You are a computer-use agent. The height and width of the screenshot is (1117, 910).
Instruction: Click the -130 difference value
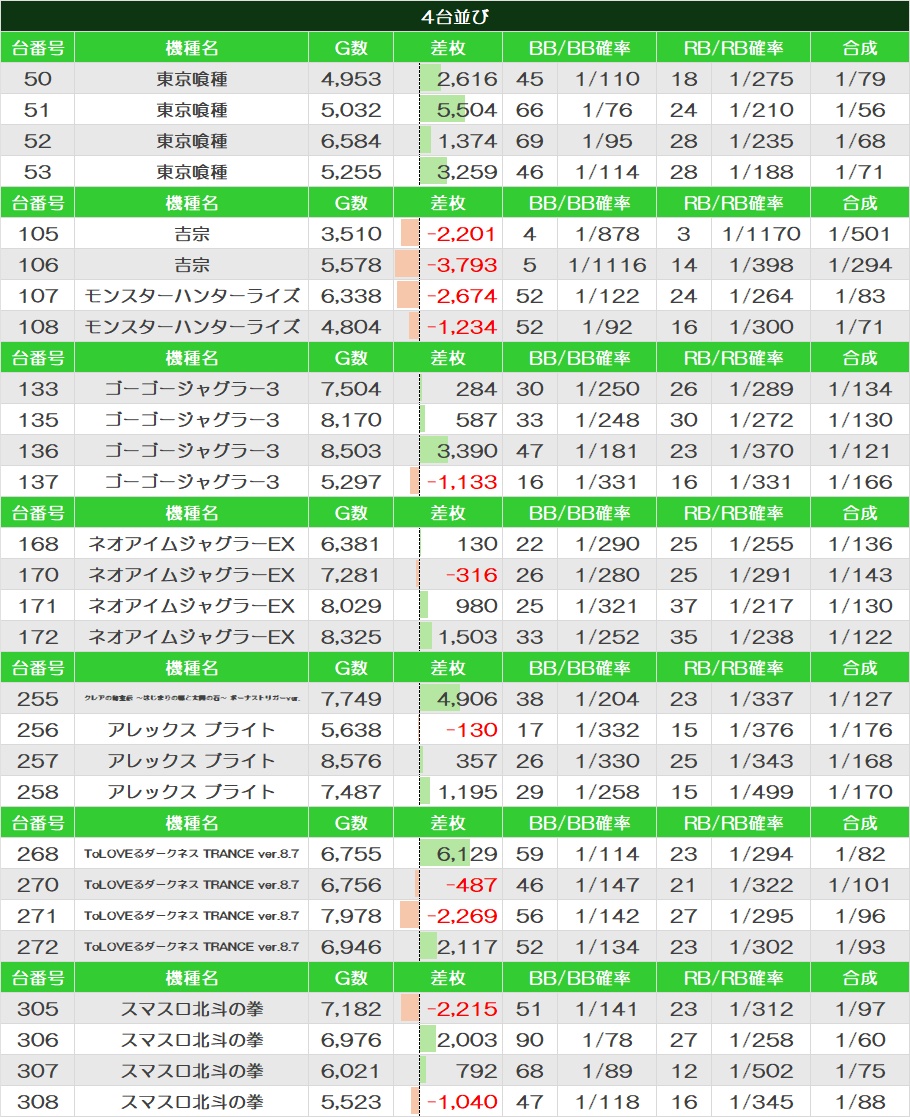pos(471,729)
